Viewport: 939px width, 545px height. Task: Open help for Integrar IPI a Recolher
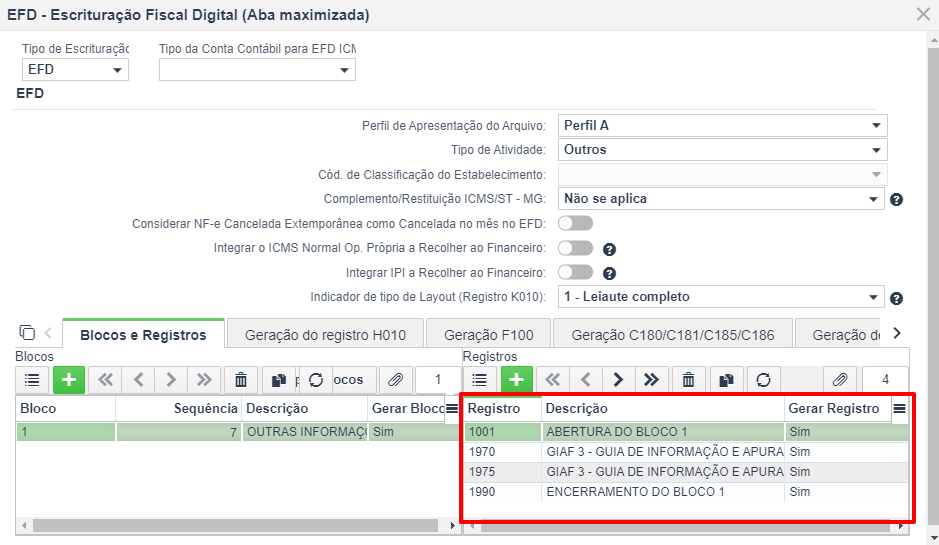609,274
